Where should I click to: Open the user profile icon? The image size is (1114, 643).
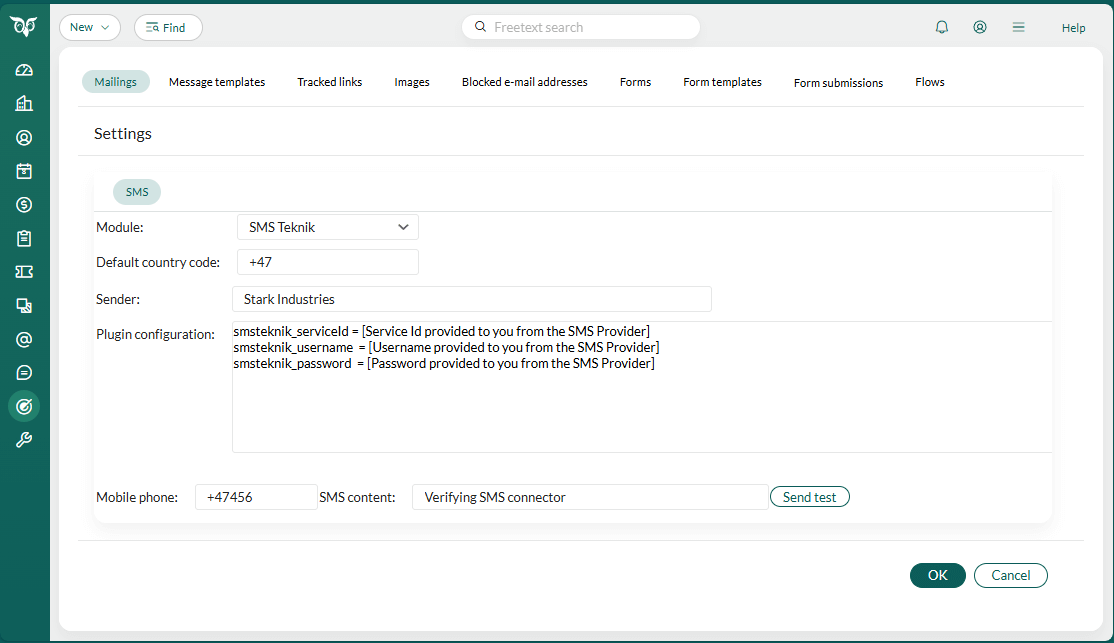tap(979, 27)
